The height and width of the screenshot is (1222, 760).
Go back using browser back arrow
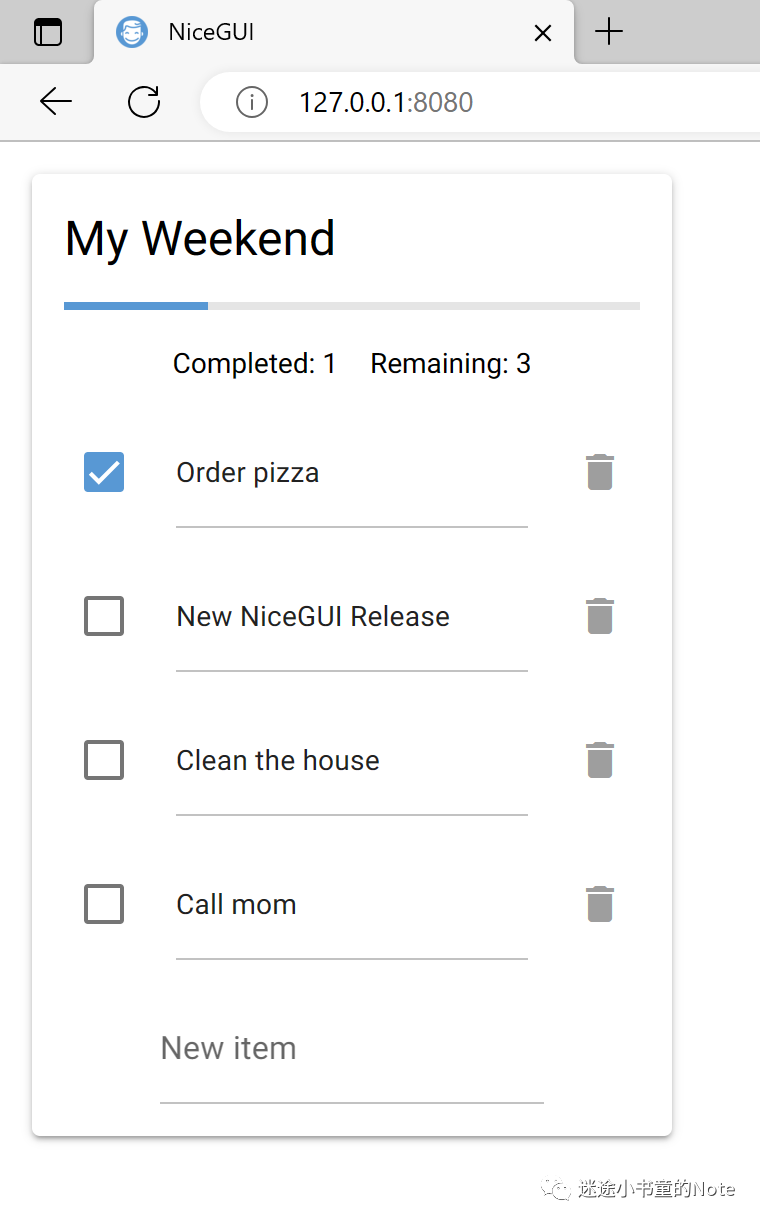tap(55, 101)
